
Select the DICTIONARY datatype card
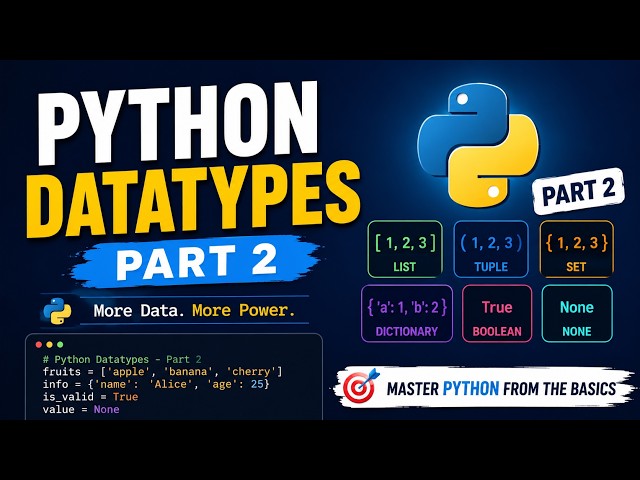click(x=407, y=313)
